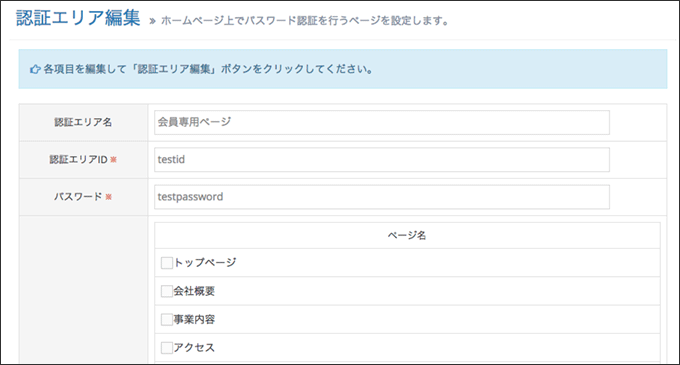This screenshot has height=365, width=680.
Task: Click the トップページ label text
Action: (205, 262)
